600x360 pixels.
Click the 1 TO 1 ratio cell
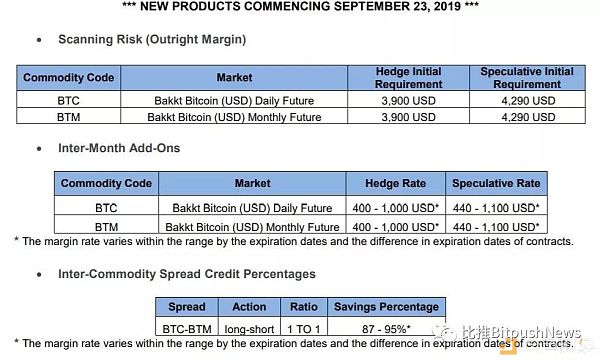(x=304, y=329)
